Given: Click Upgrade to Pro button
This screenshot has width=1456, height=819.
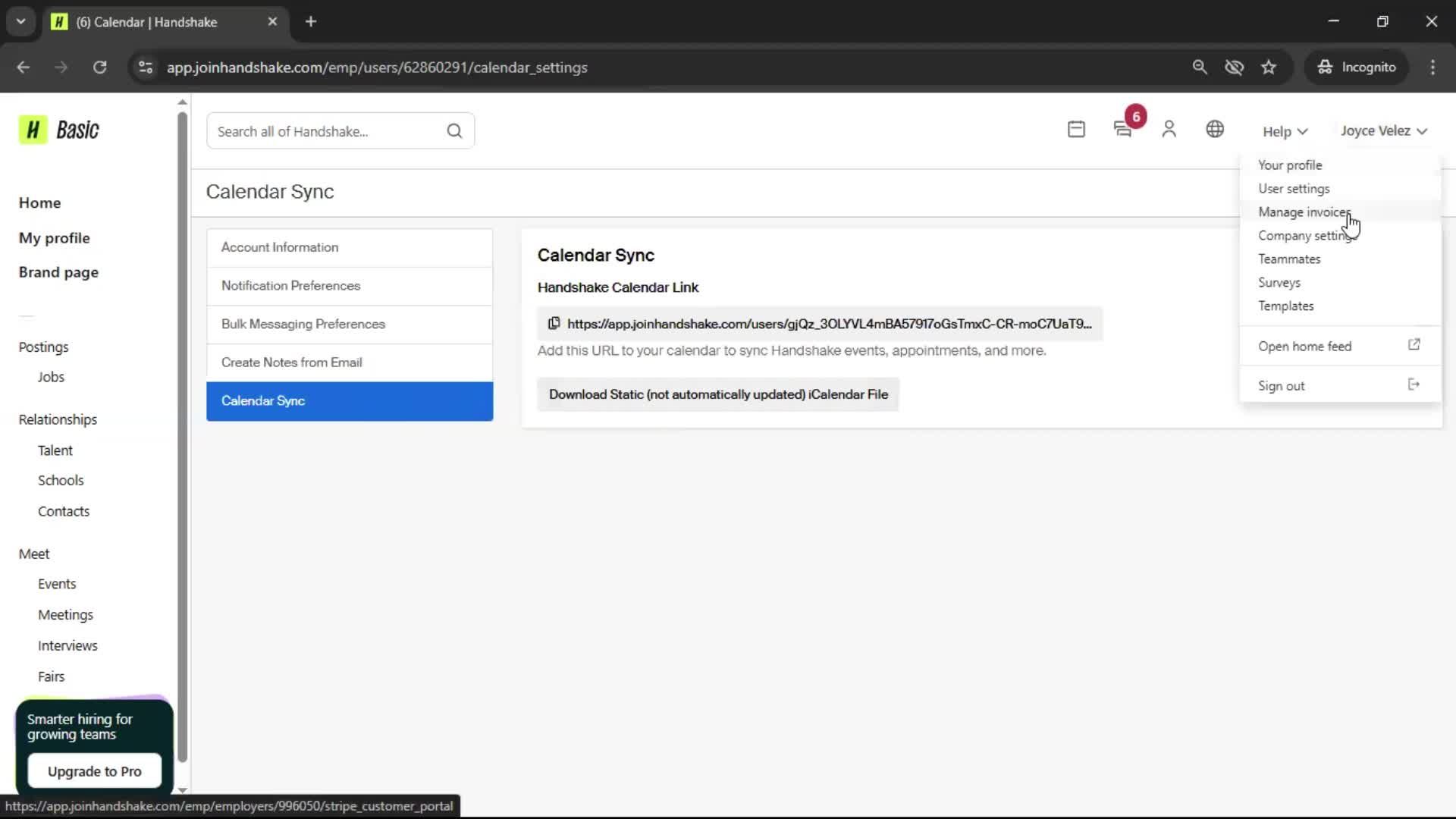Looking at the screenshot, I should (95, 771).
